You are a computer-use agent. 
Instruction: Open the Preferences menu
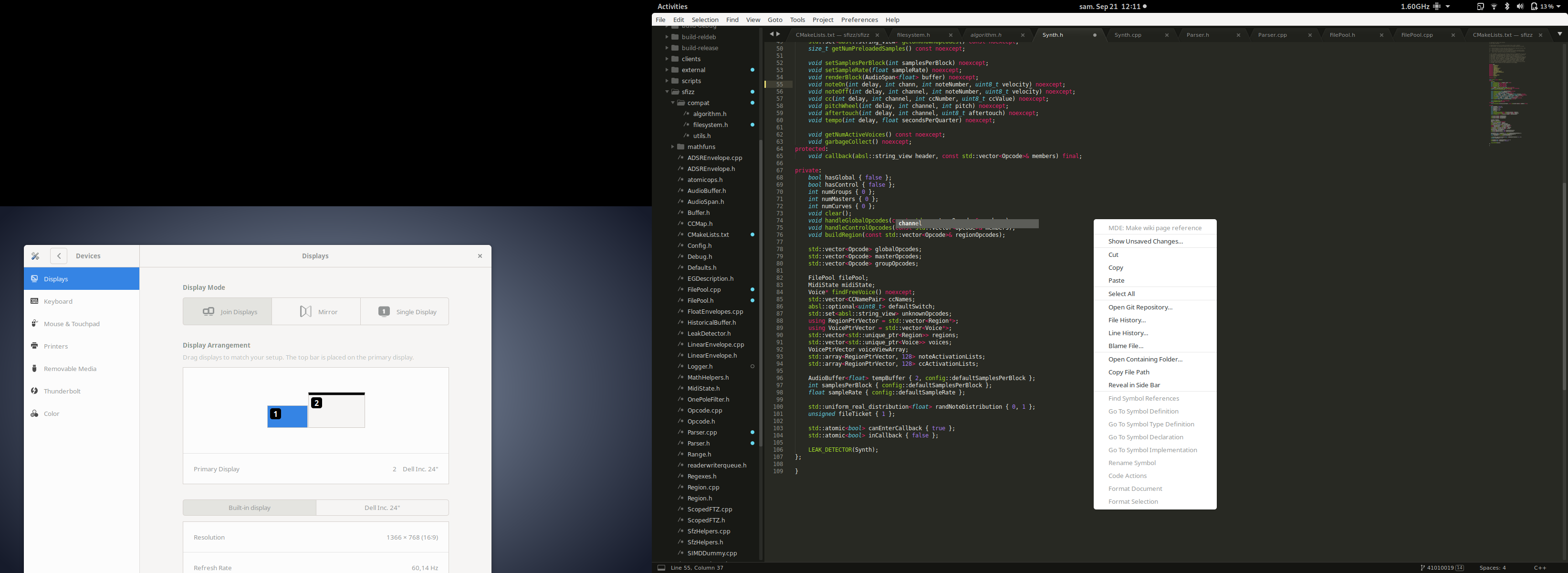click(x=859, y=19)
